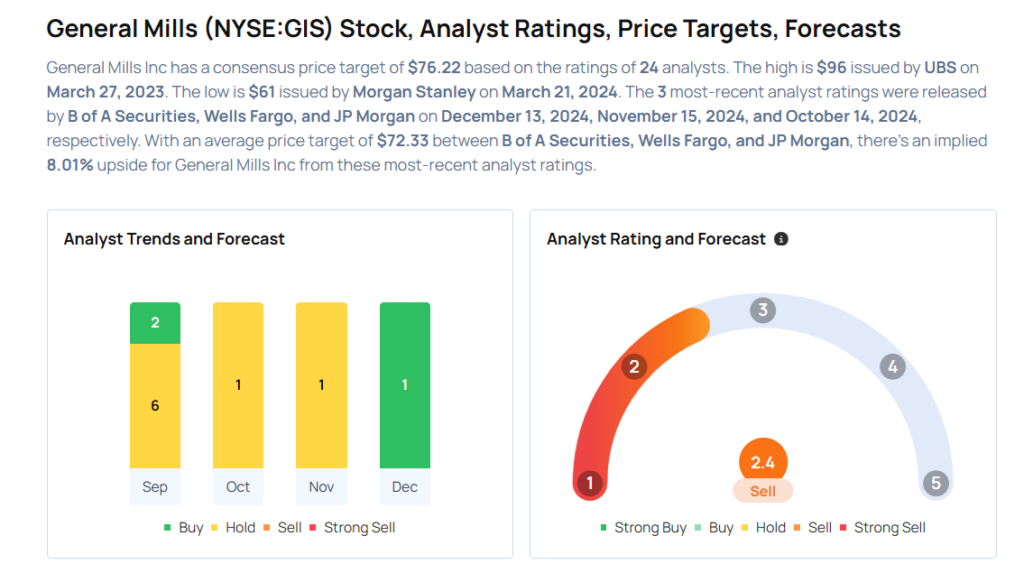Click the green Buy segment in Sep bar
This screenshot has height=573, width=1024.
pos(155,323)
